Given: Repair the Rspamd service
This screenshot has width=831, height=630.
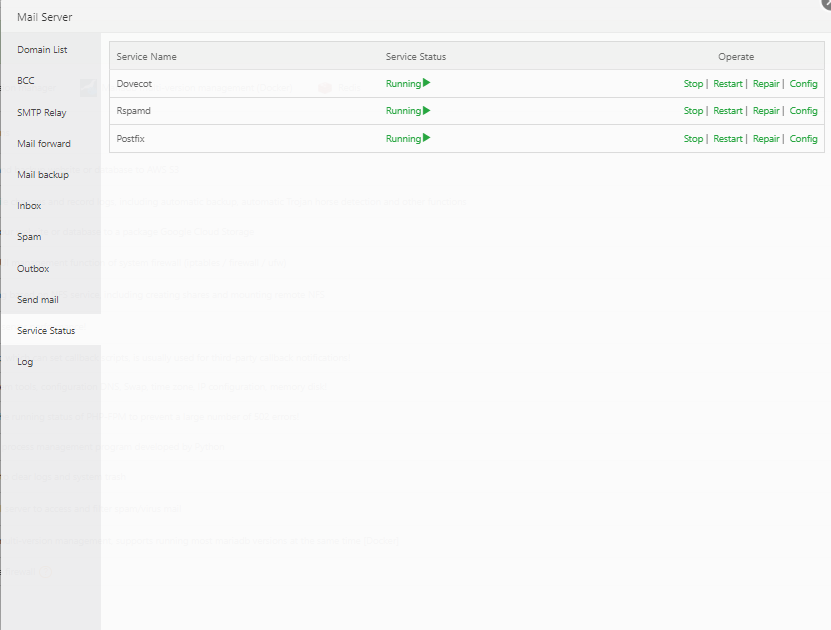Looking at the screenshot, I should (x=766, y=111).
